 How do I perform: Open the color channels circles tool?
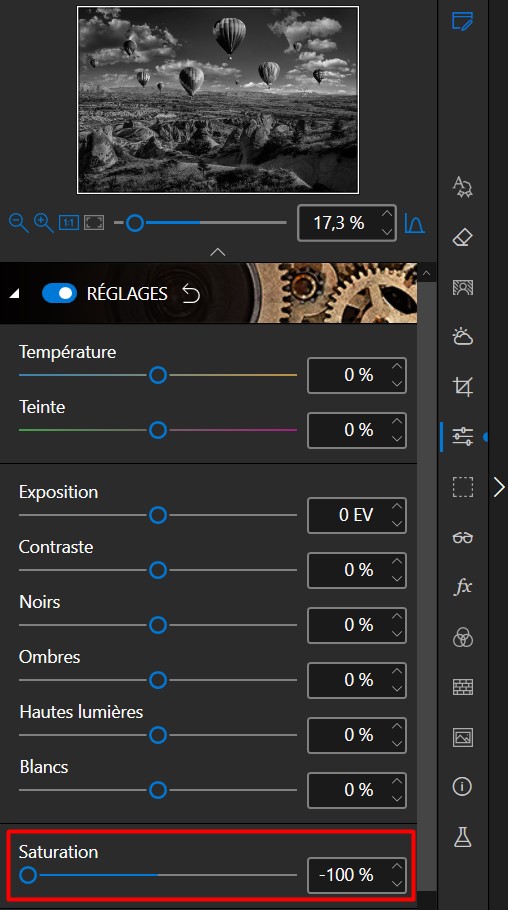tap(463, 637)
